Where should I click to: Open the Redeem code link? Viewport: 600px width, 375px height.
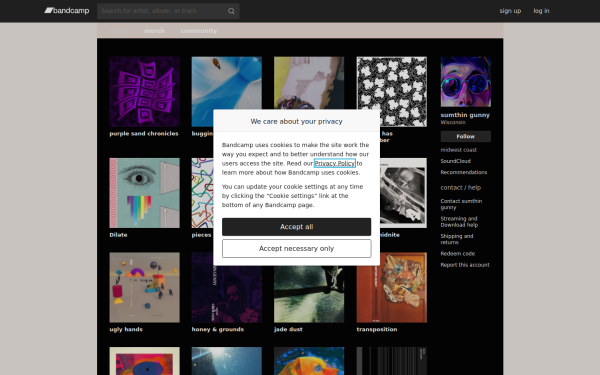(x=458, y=254)
